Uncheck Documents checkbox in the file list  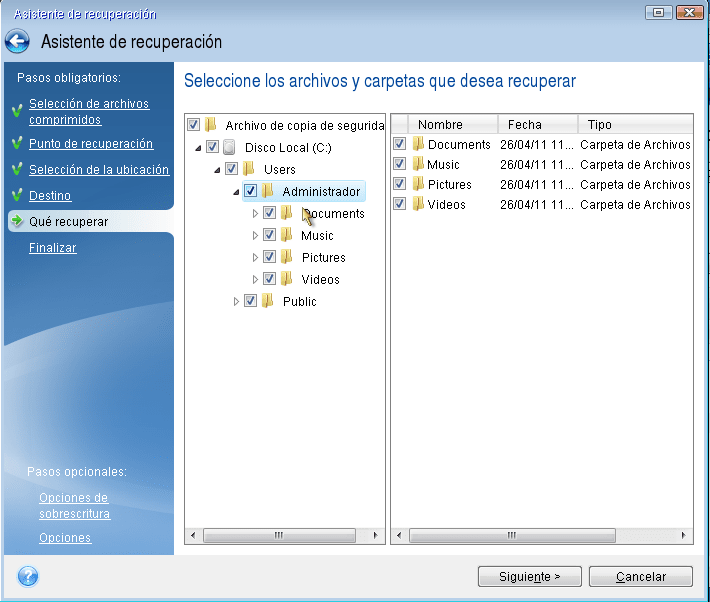point(399,144)
